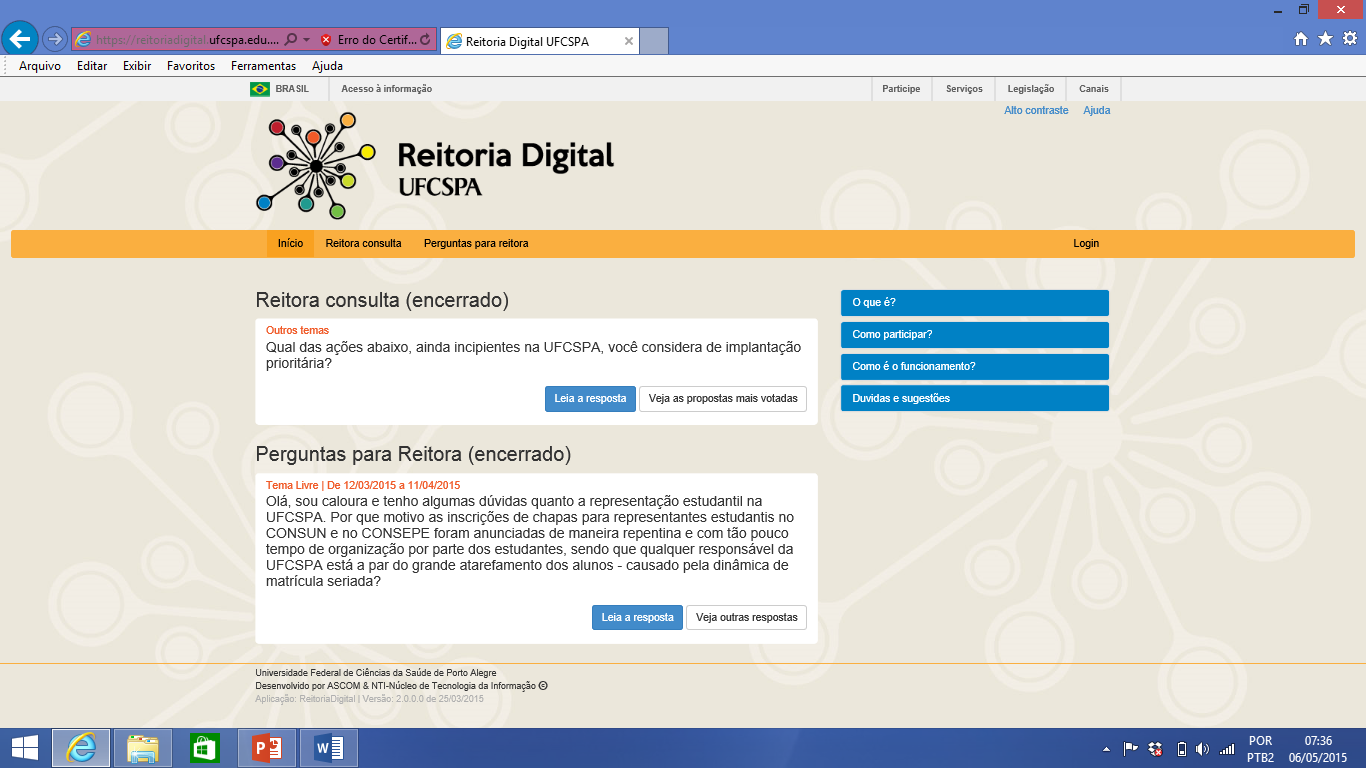Click Serviços in the government bar

coord(964,89)
